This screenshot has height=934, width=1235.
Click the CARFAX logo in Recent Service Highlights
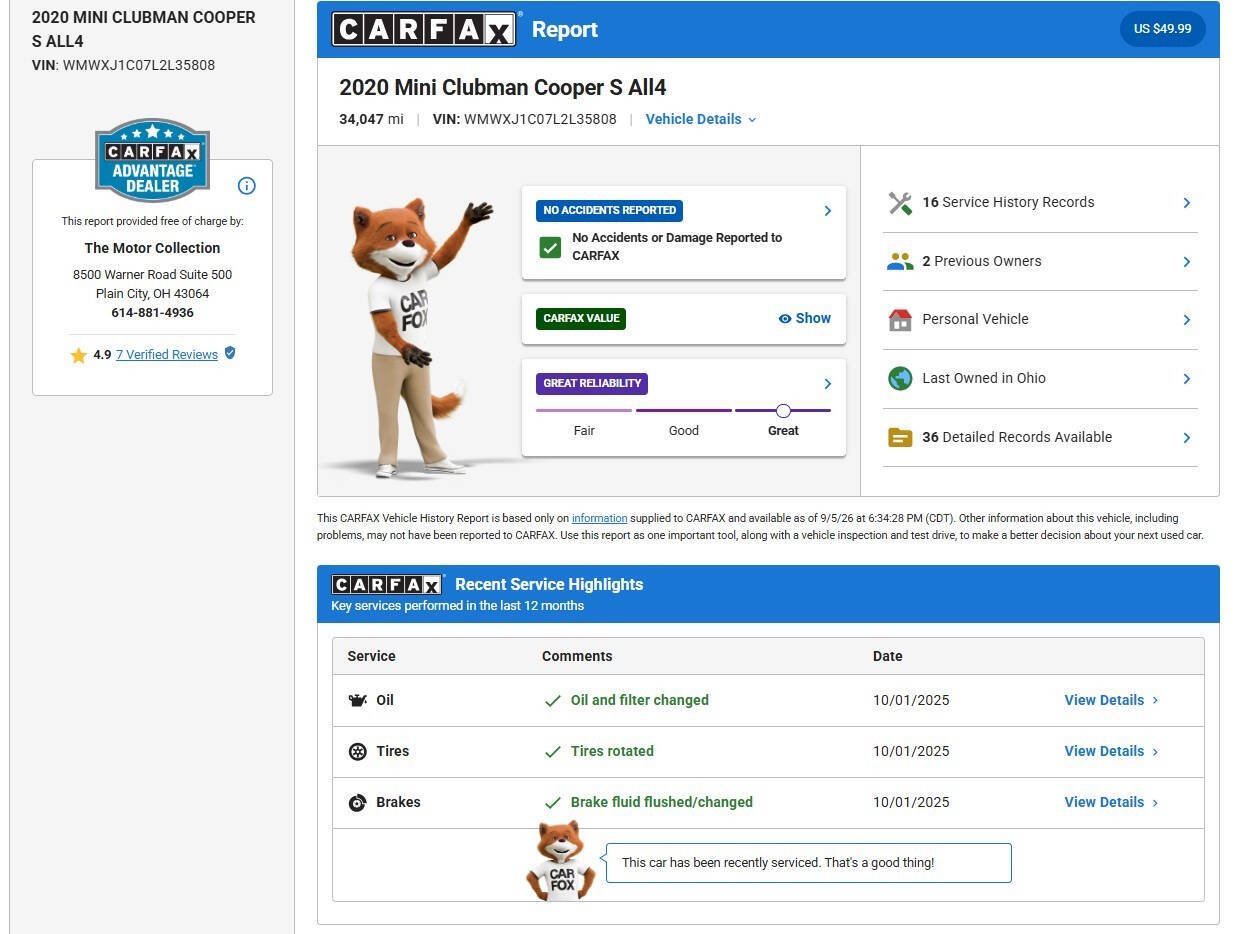(387, 585)
